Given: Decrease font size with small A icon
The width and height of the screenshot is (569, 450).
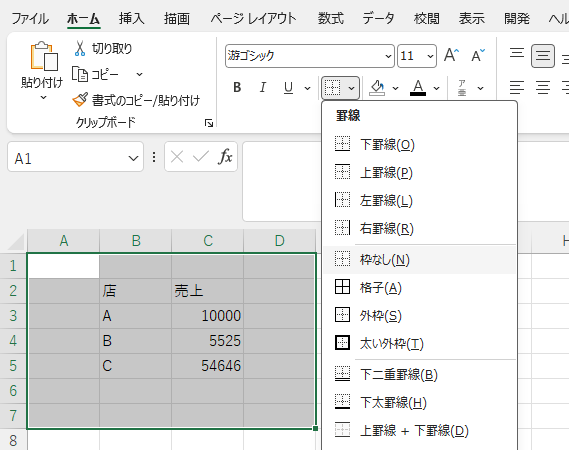Looking at the screenshot, I should (x=478, y=56).
